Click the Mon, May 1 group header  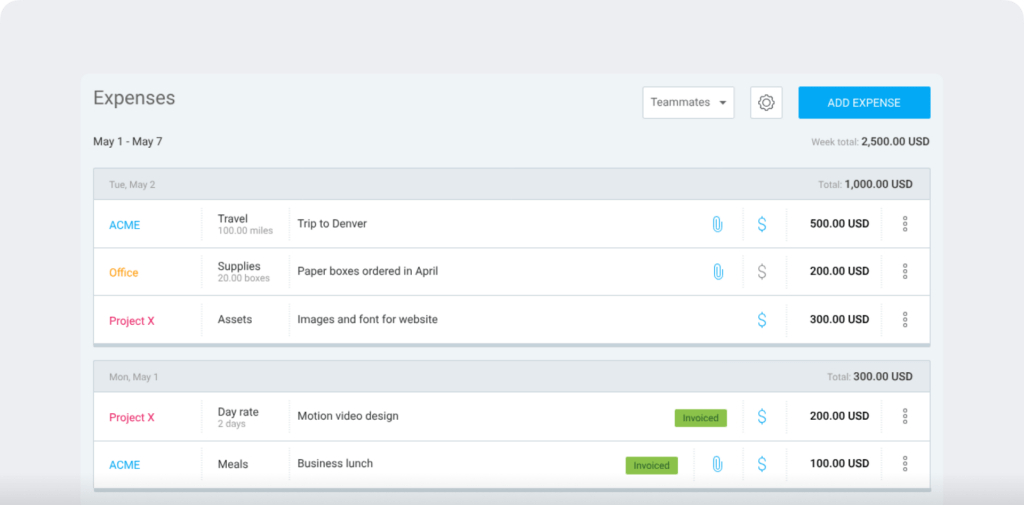511,377
